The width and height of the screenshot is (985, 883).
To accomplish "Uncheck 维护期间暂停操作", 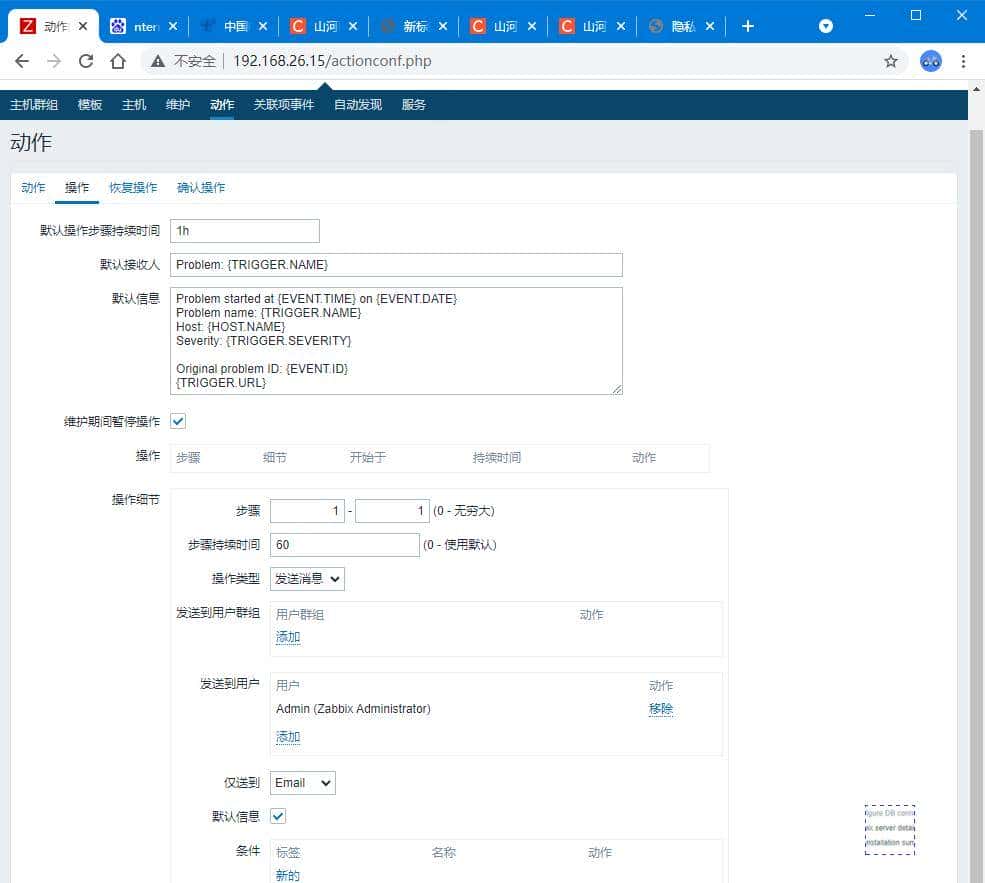I will [x=177, y=421].
